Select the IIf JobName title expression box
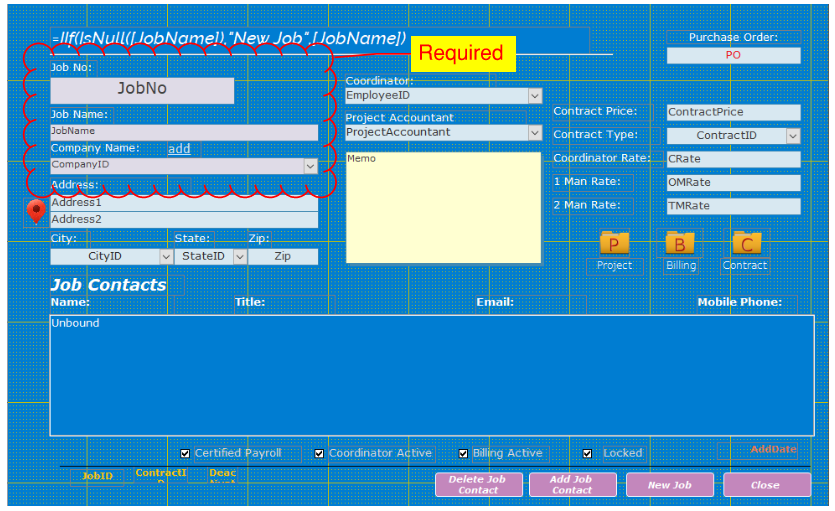Screen dimensions: 835x511 coord(320,39)
